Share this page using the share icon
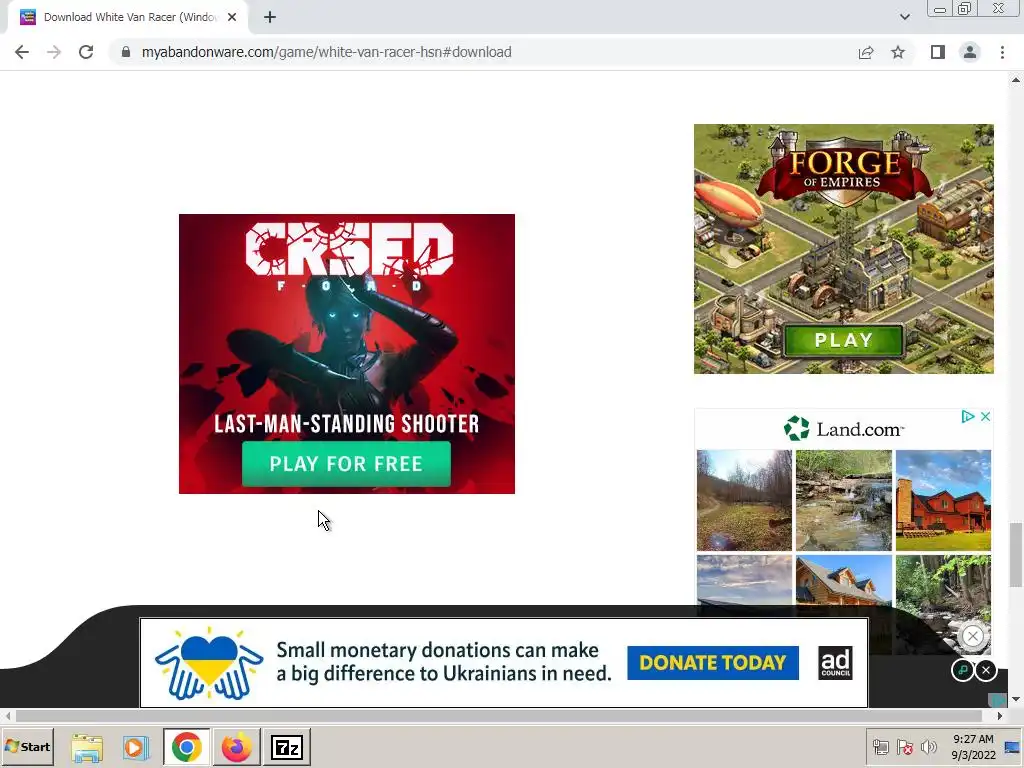This screenshot has height=768, width=1024. click(866, 52)
